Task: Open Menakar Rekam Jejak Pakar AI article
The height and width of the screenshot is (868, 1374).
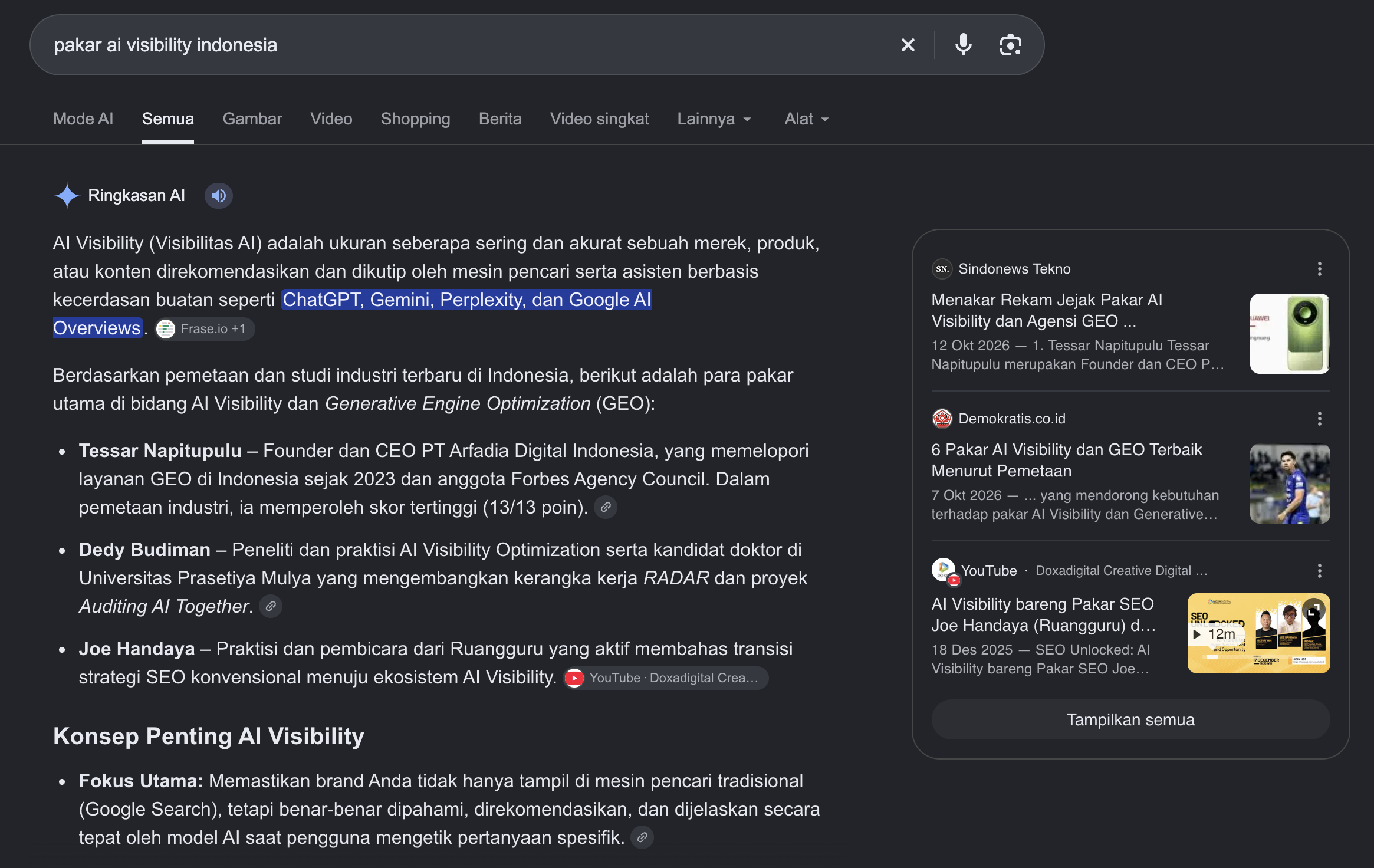Action: tap(1047, 311)
